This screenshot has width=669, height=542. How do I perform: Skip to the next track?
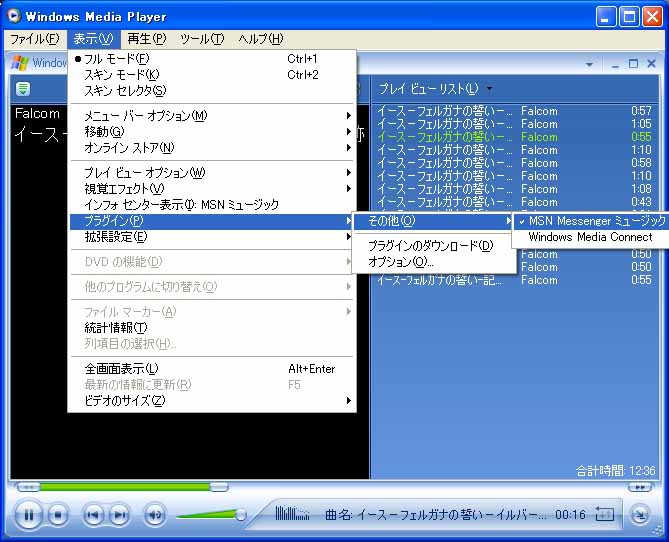click(120, 515)
